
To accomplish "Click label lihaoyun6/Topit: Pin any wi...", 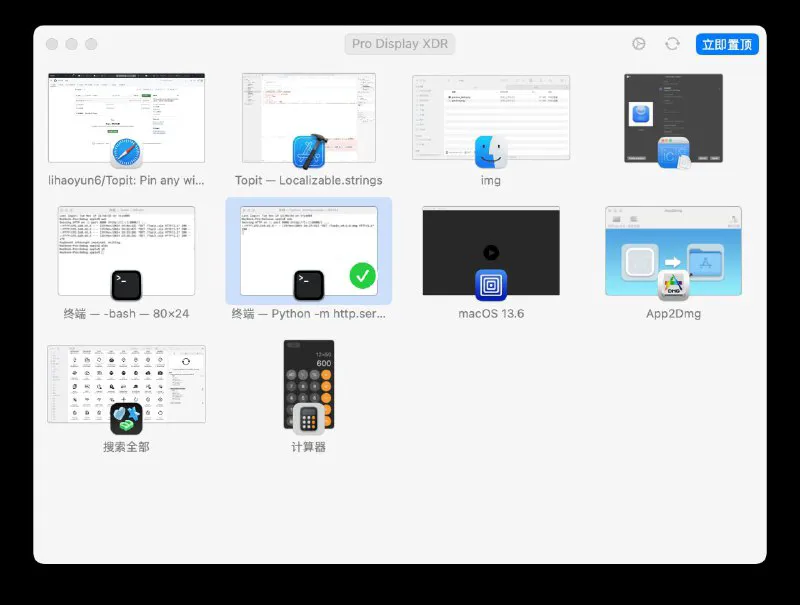I will click(126, 181).
